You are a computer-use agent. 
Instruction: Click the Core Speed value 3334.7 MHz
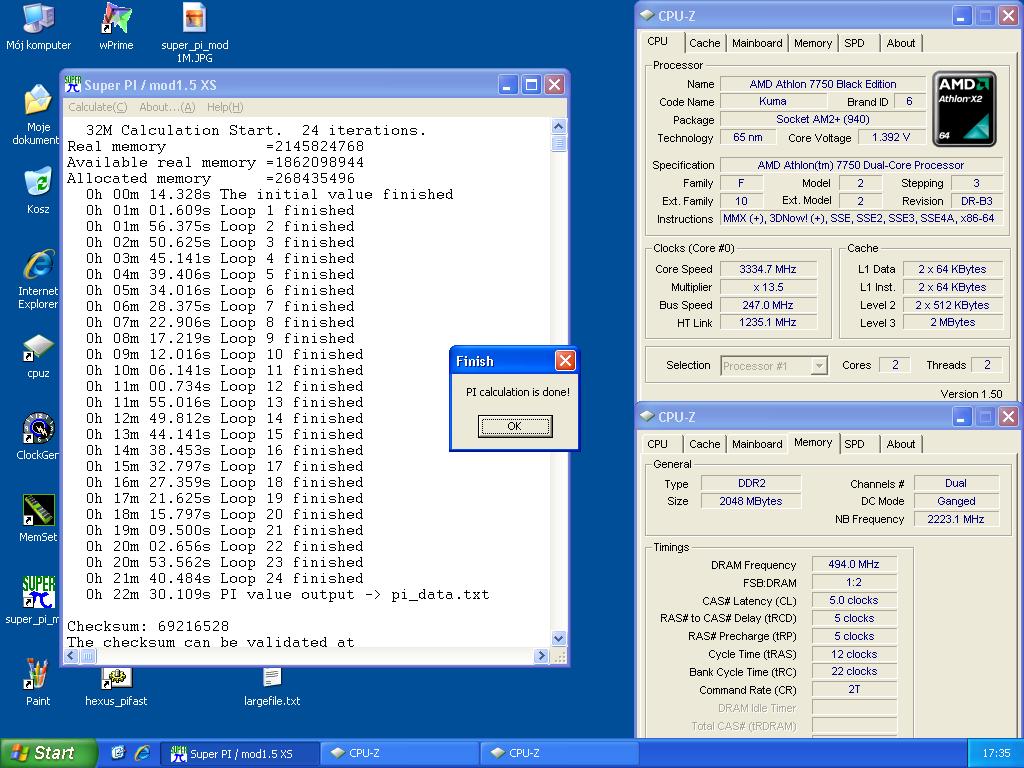768,269
